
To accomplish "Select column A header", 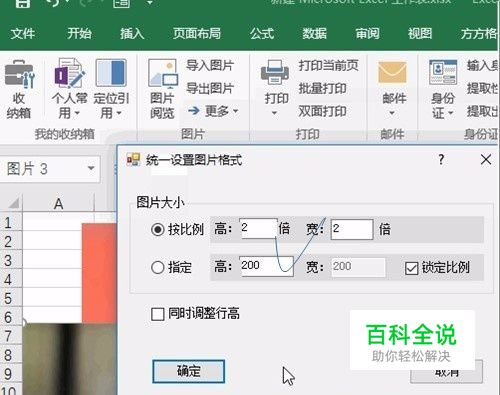I will [58, 203].
